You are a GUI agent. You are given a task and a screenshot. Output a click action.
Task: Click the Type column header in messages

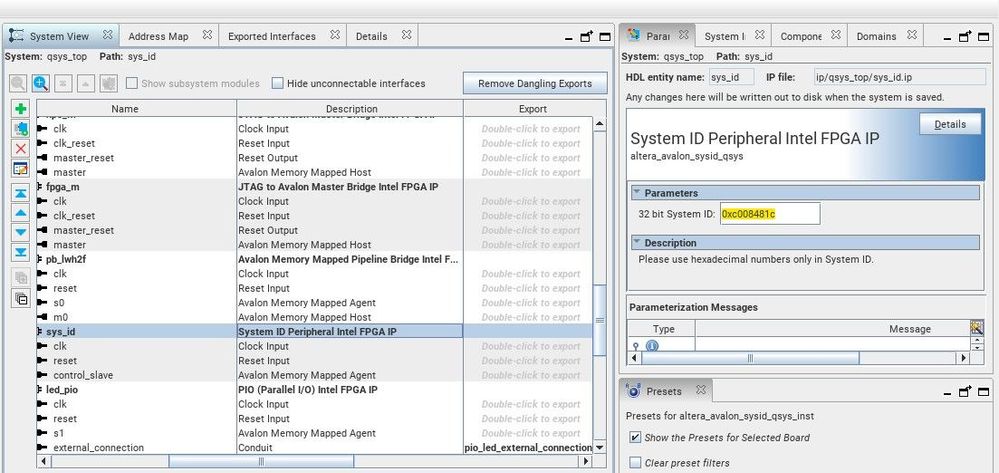663,329
